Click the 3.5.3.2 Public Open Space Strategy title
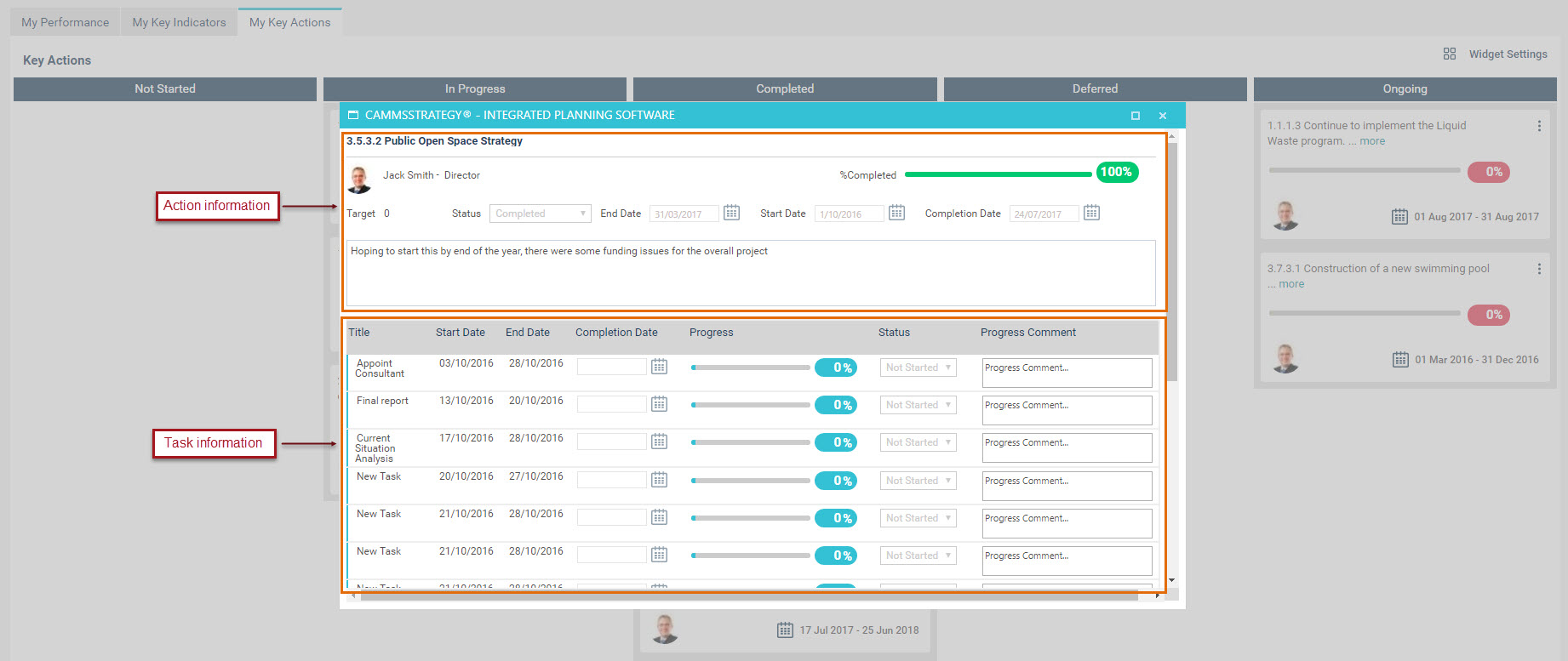Viewport: 1568px width, 661px height. pos(434,141)
